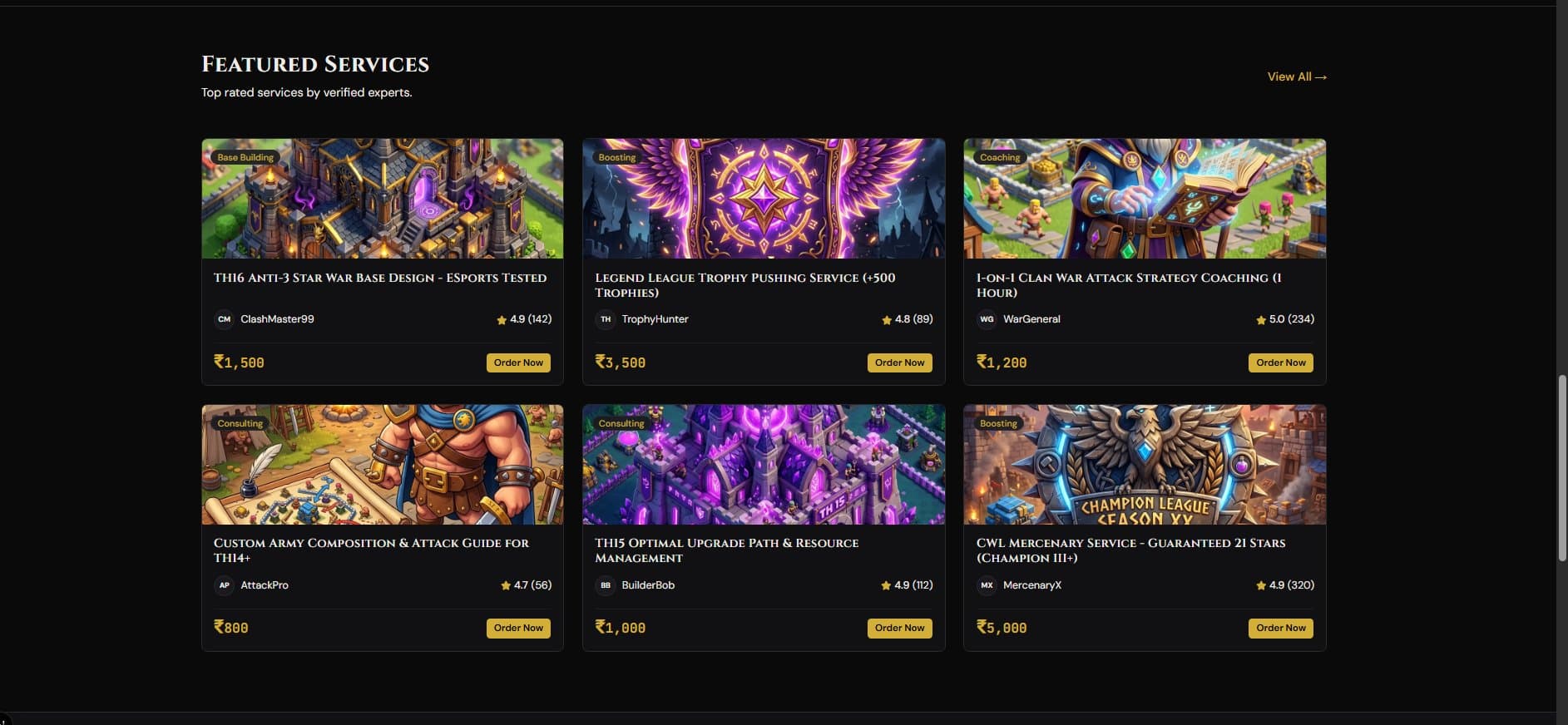Open View All featured services link
Screen dimensions: 1568x725
[x=1297, y=76]
